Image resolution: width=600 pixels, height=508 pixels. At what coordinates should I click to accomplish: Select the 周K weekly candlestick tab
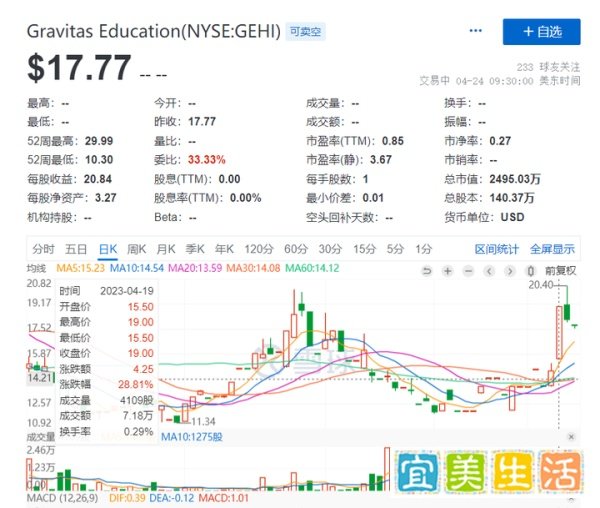click(x=137, y=249)
